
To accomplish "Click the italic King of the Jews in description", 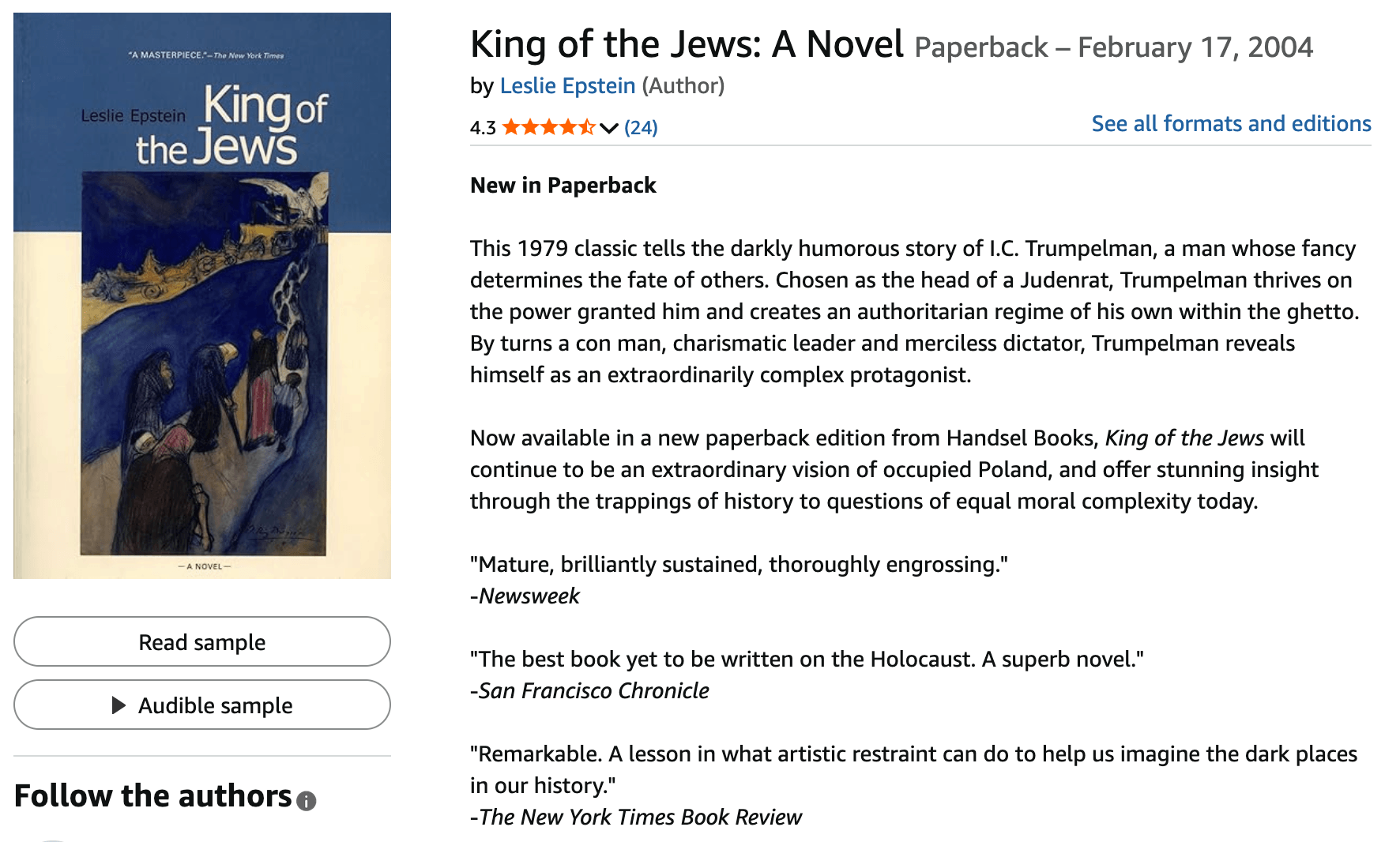I will point(1184,438).
